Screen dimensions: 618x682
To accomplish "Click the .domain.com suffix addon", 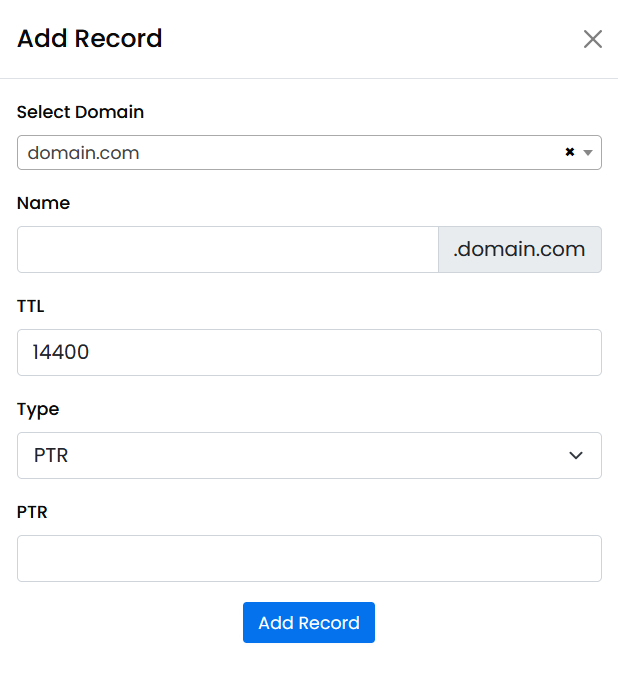I will coord(519,249).
